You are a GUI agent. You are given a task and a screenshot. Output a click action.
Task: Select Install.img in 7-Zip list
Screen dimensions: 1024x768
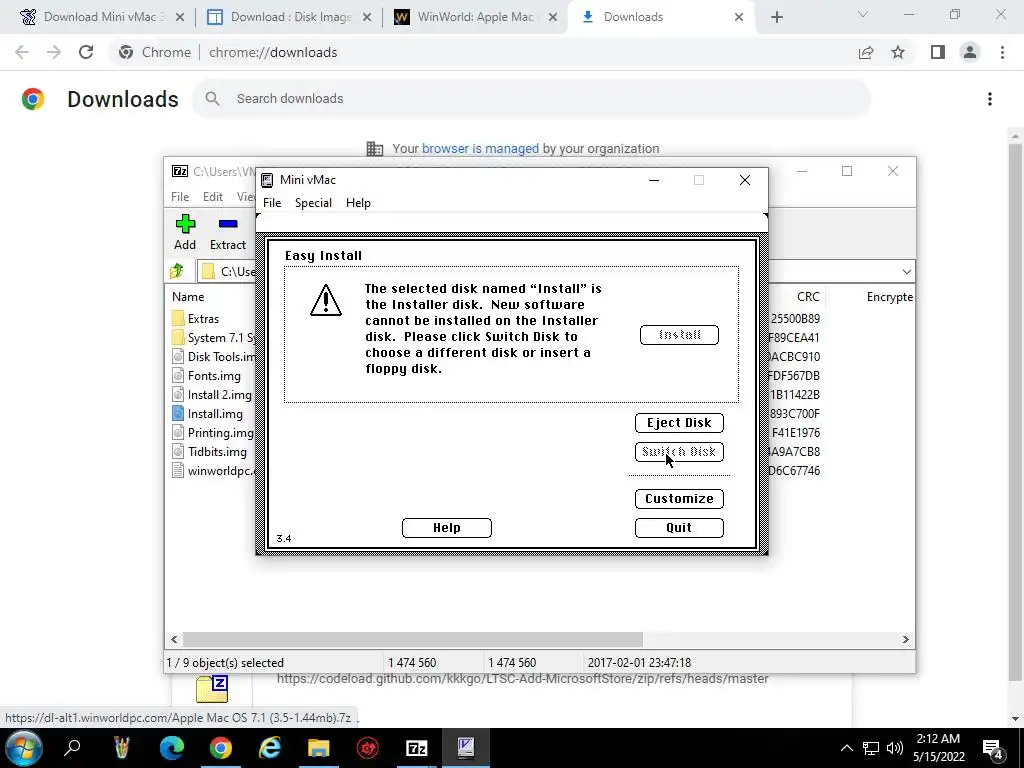pyautogui.click(x=208, y=413)
